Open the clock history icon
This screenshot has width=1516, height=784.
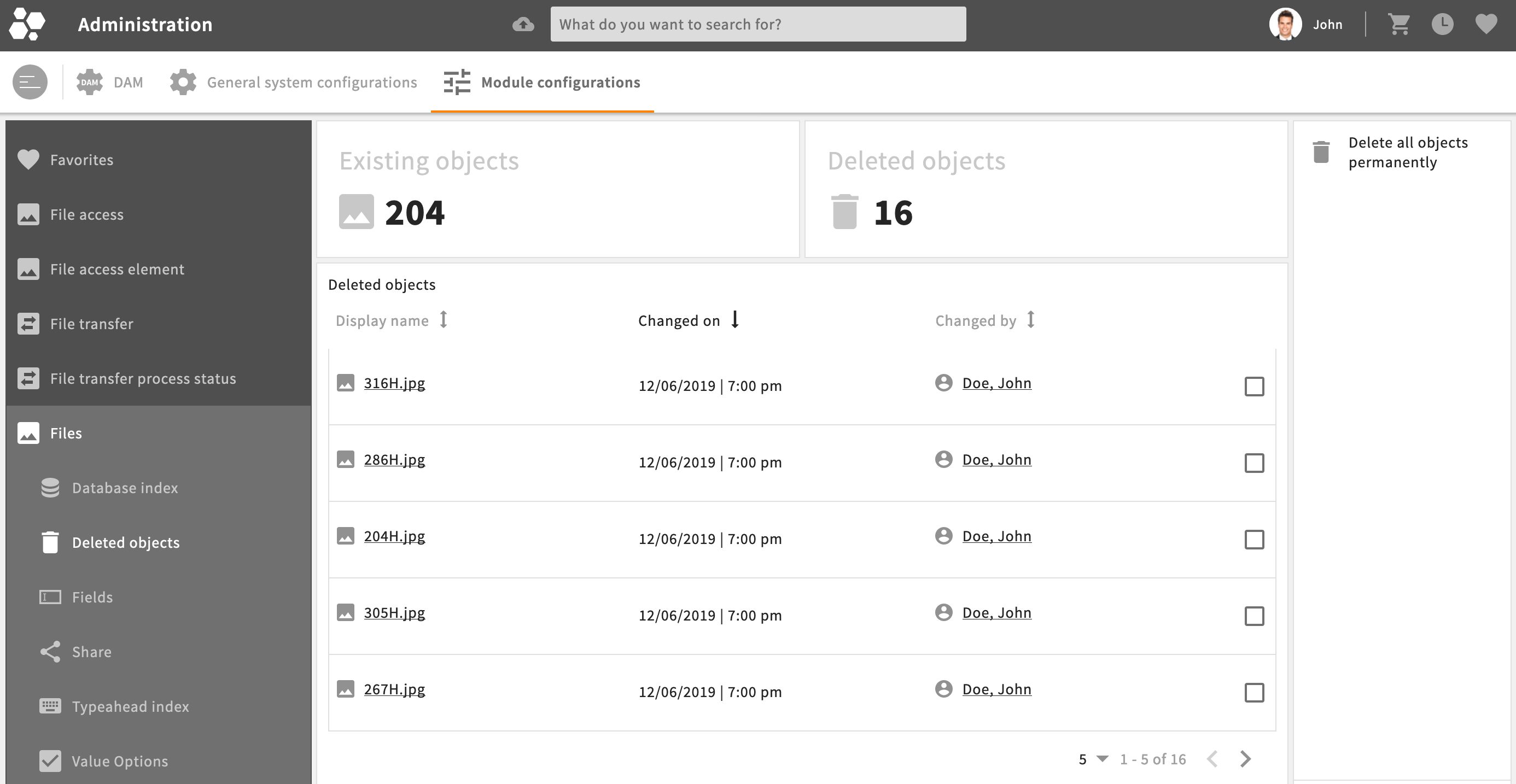coord(1442,24)
